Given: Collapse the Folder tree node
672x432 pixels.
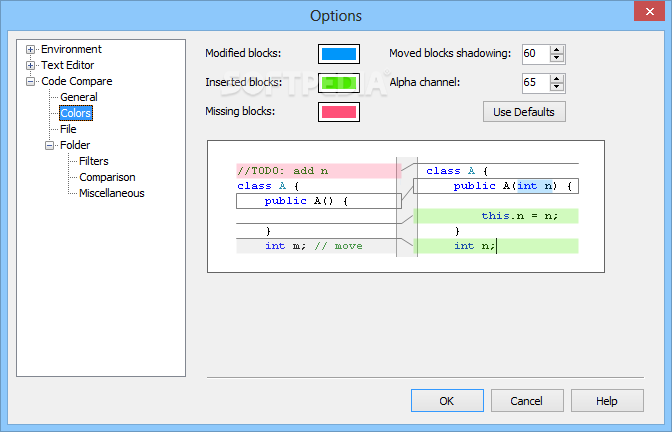Looking at the screenshot, I should pyautogui.click(x=50, y=146).
